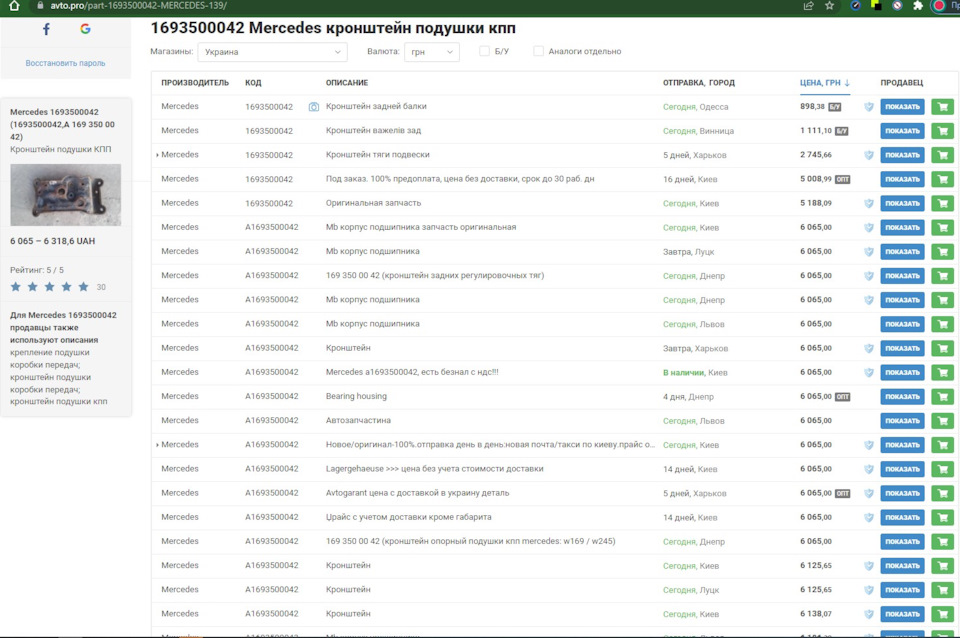Click 'В наличии, Киев' shipping cell
Viewport: 960px width, 638px height.
tap(695, 372)
